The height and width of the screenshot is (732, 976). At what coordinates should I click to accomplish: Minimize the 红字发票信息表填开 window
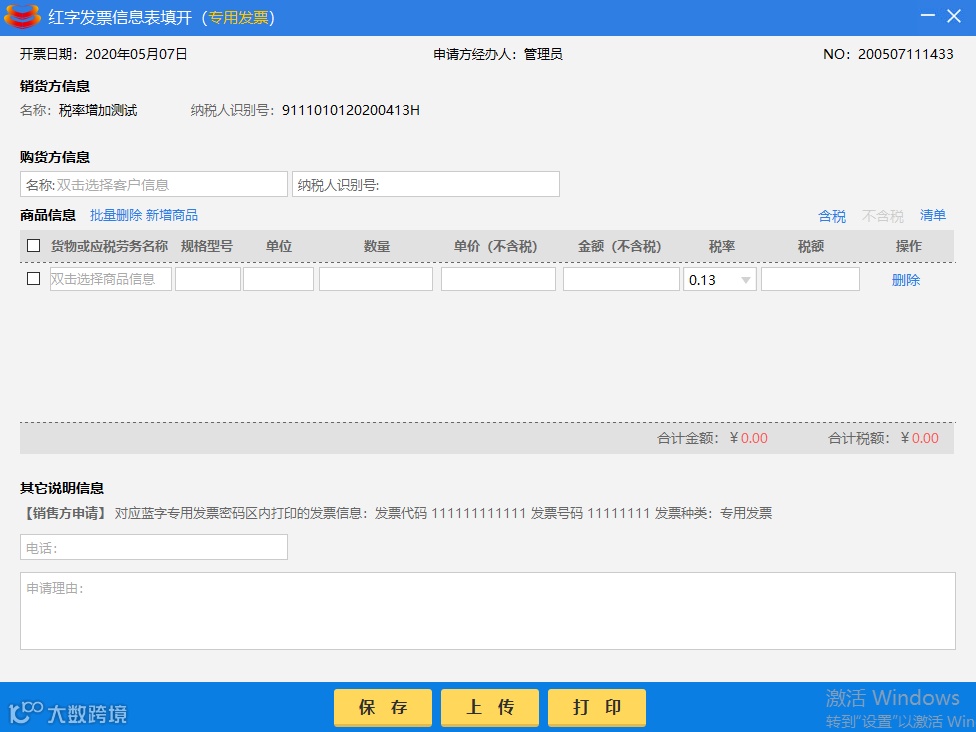point(927,16)
